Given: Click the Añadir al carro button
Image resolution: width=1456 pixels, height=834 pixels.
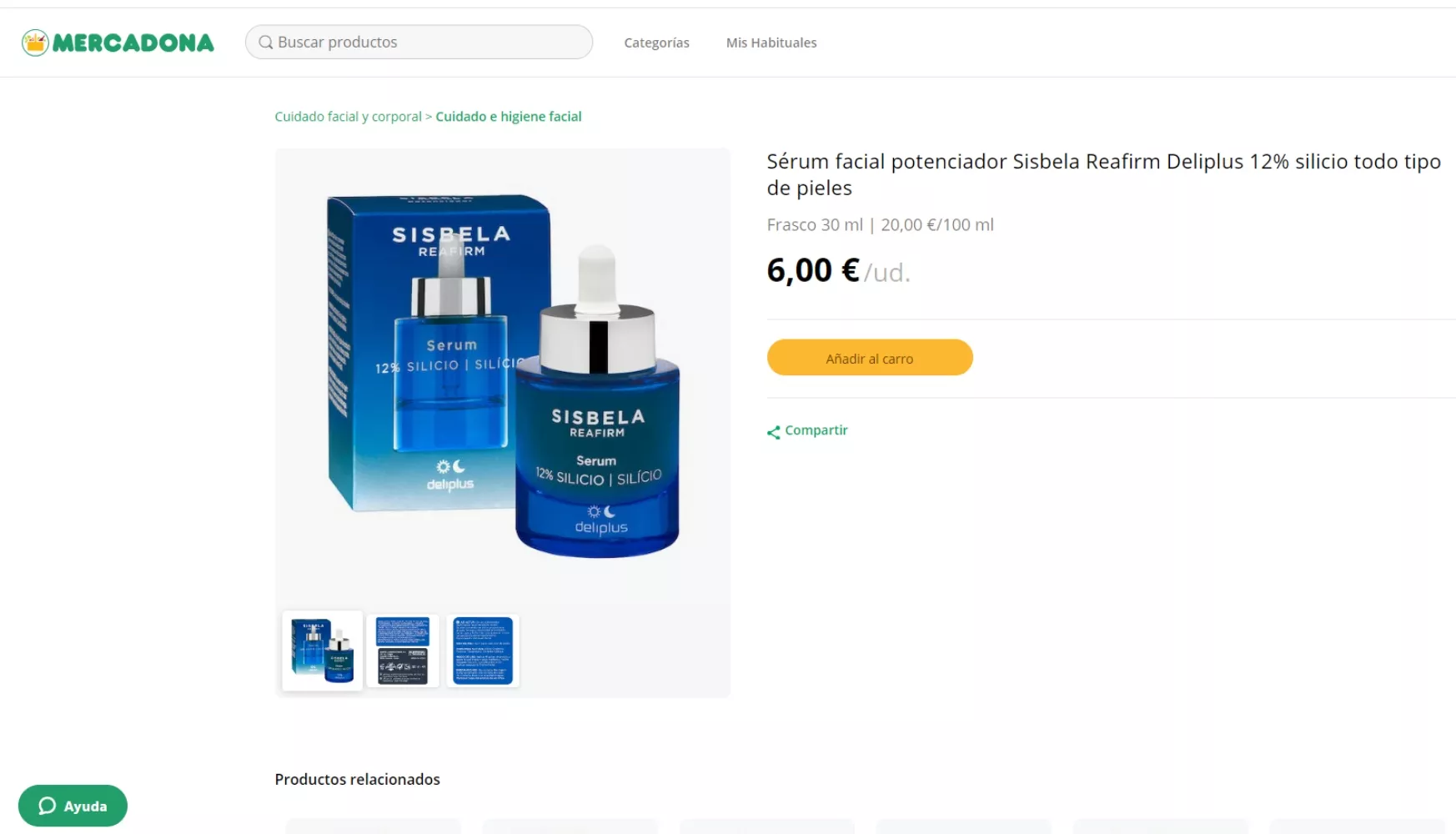Looking at the screenshot, I should tap(870, 358).
